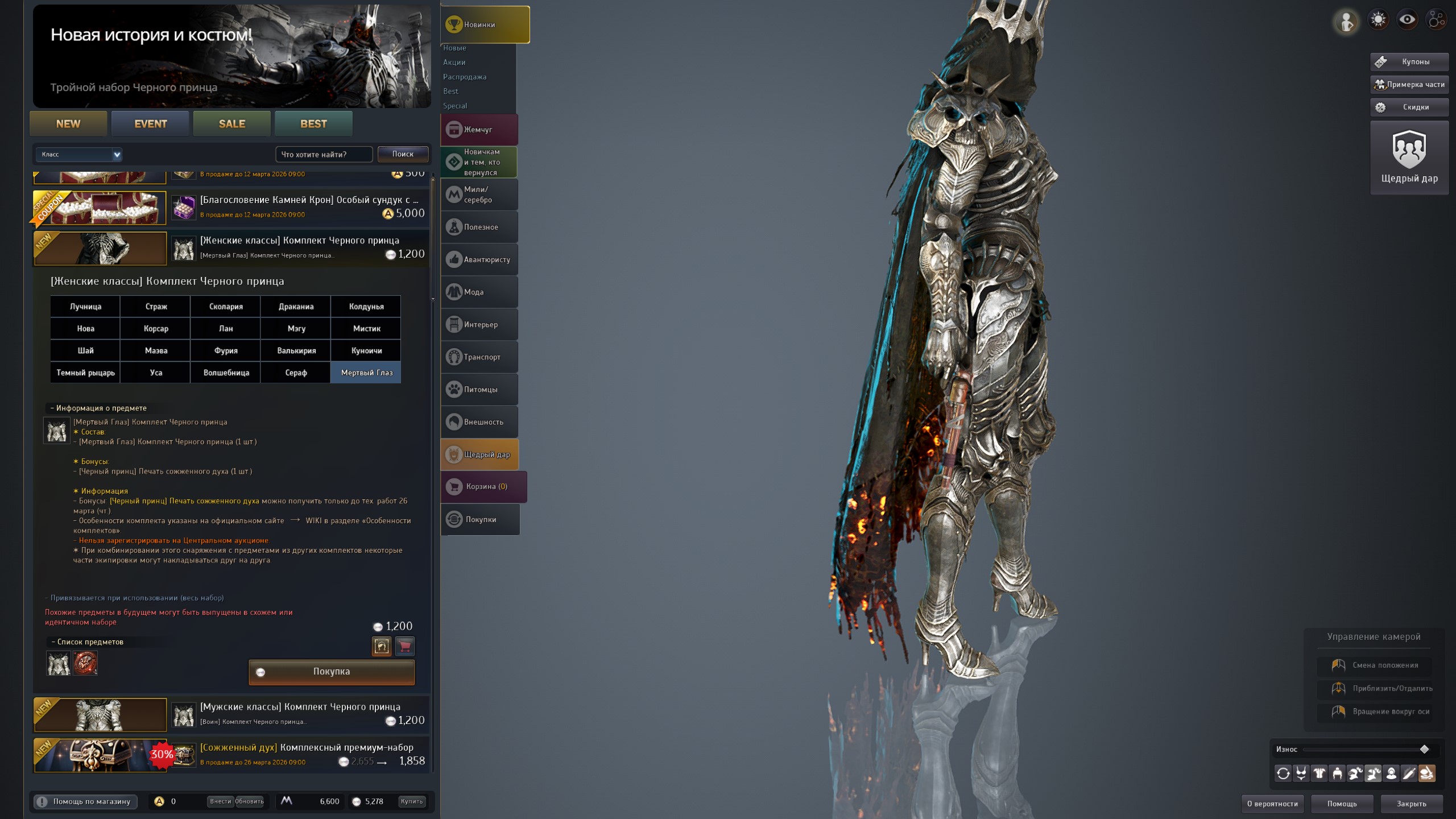Click the sword weapon icon under Износ
Screen dimensions: 1456x819
(1409, 773)
